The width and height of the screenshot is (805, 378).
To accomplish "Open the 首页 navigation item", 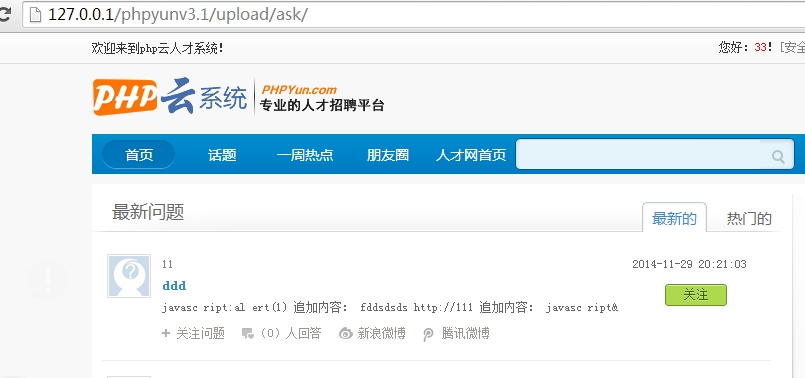I will point(139,155).
